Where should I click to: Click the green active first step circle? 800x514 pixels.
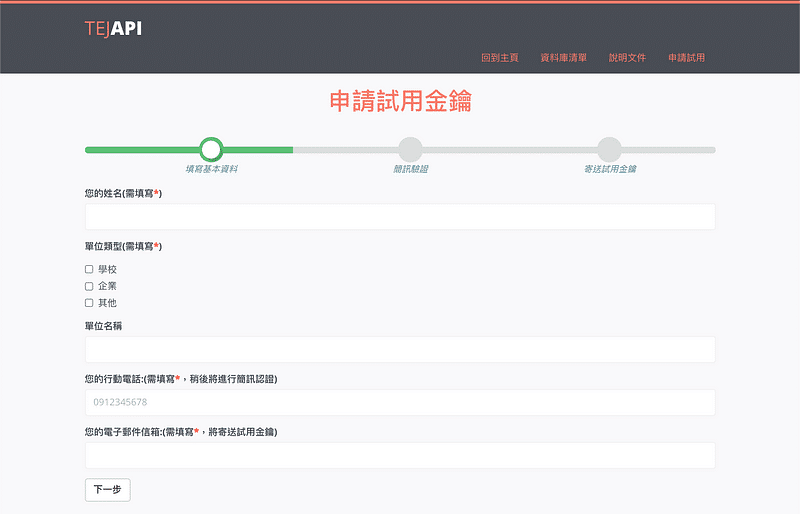point(211,149)
